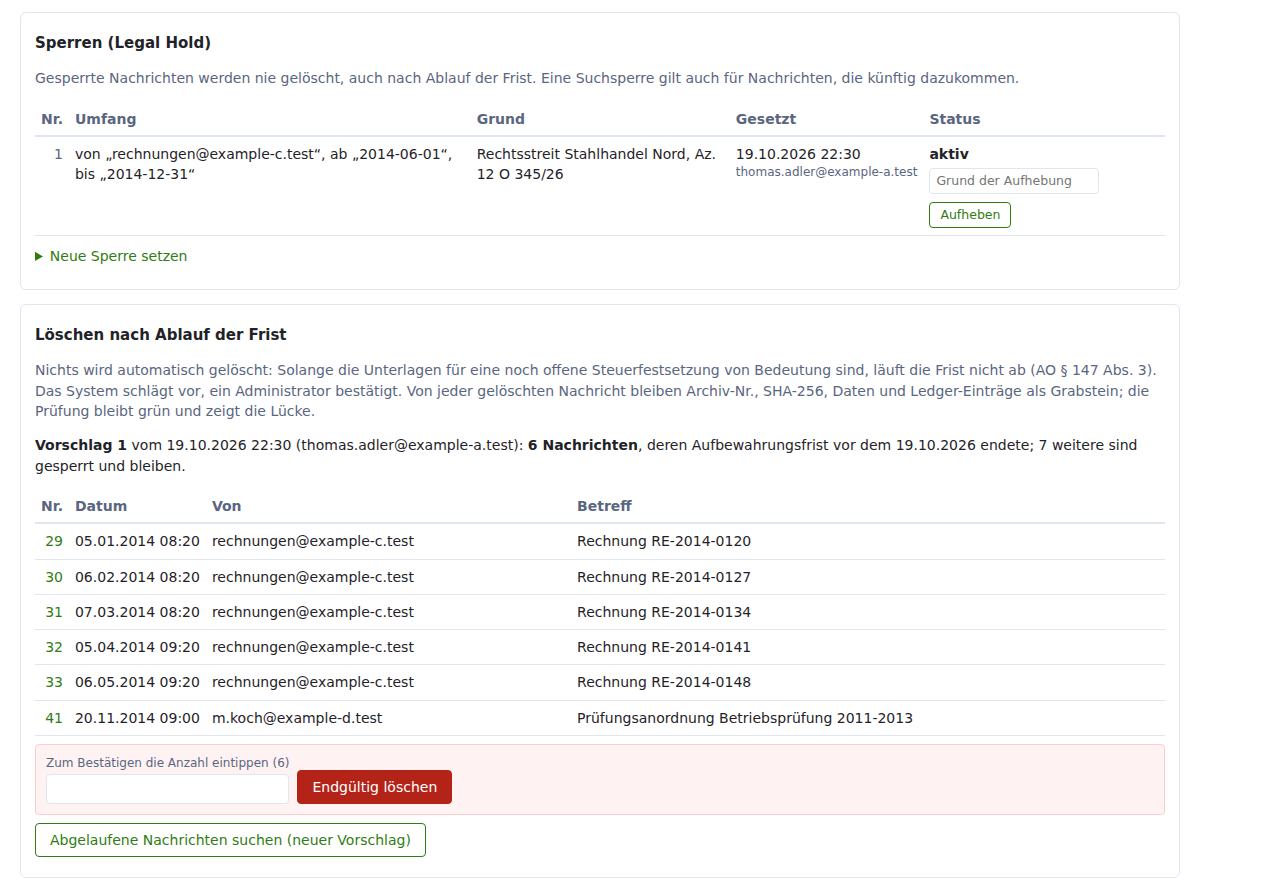This screenshot has height=890, width=1280.
Task: Click date "05.01.2014 08:20"
Action: click(137, 541)
